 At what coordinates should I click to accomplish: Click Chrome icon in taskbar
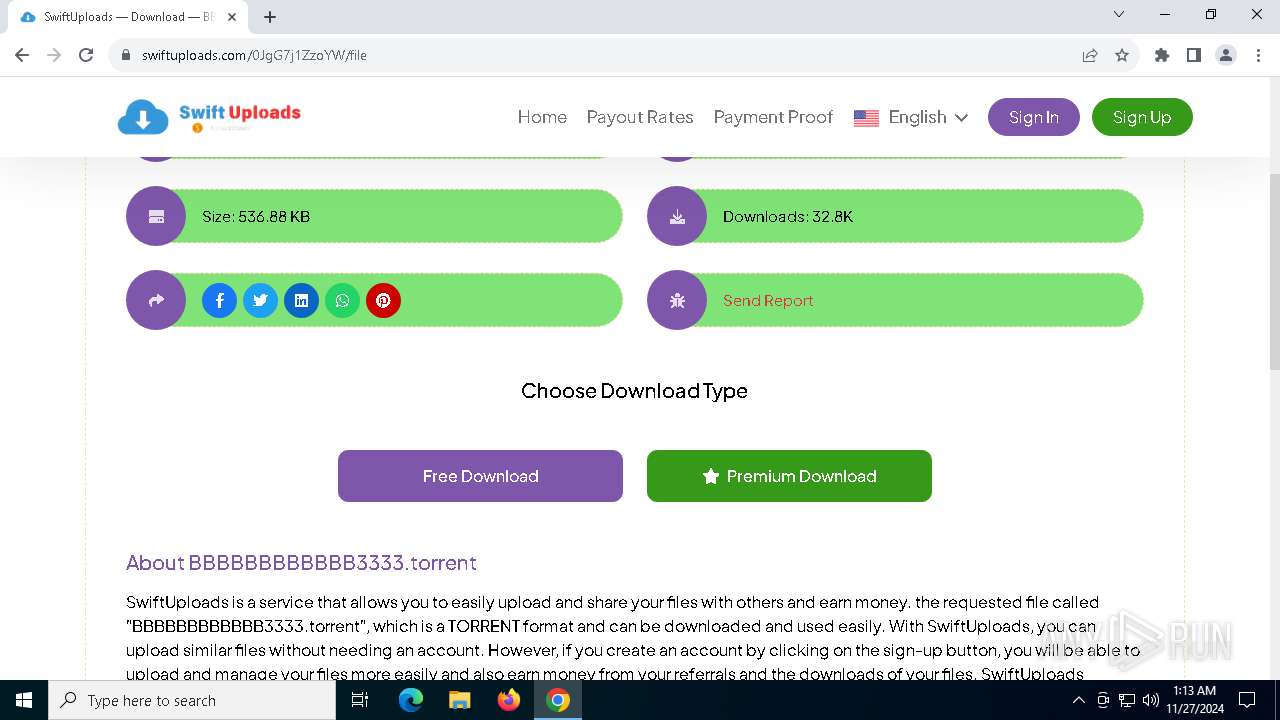click(558, 700)
